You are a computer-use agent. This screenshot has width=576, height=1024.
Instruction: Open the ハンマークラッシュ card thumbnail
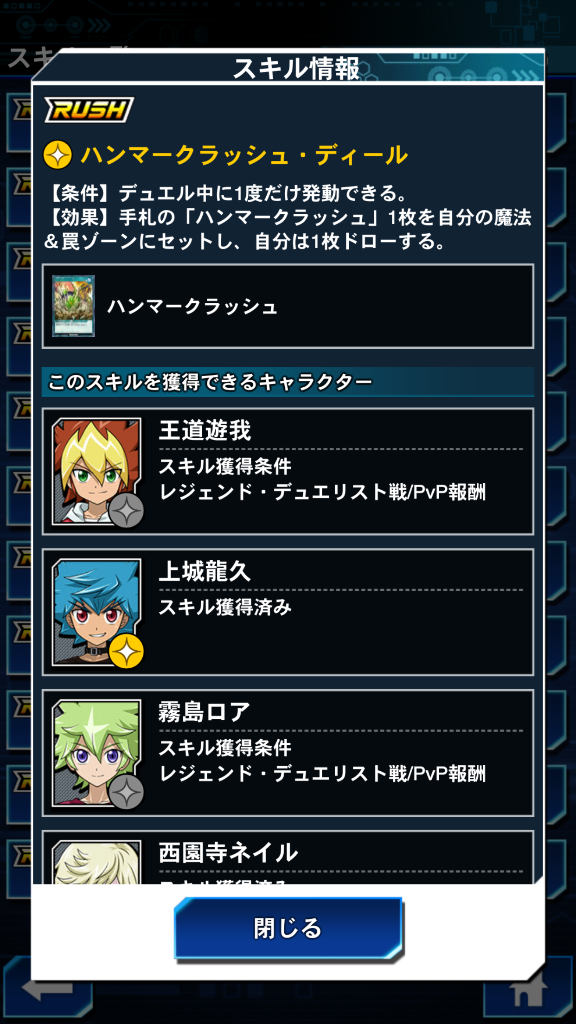(73, 306)
